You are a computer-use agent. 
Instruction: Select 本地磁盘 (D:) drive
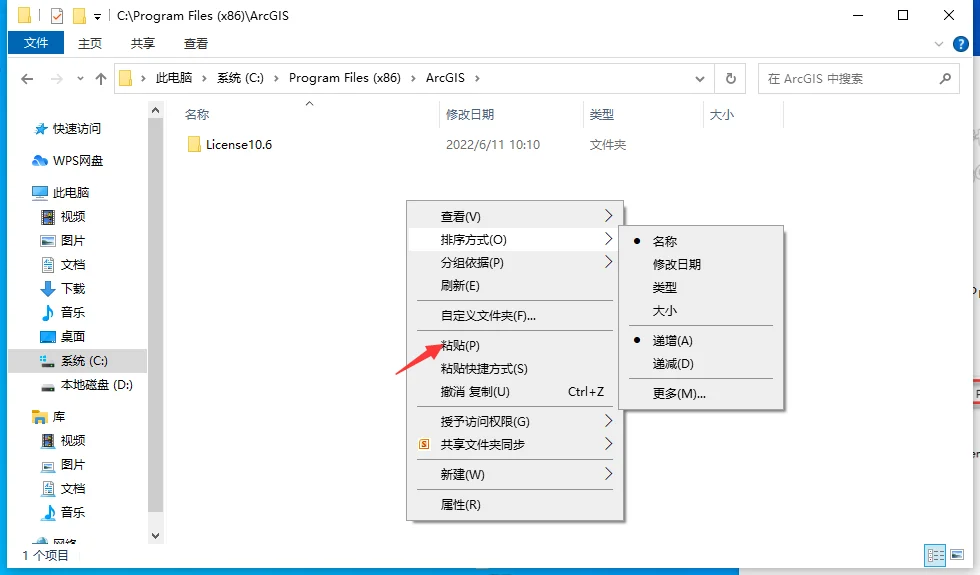point(87,385)
